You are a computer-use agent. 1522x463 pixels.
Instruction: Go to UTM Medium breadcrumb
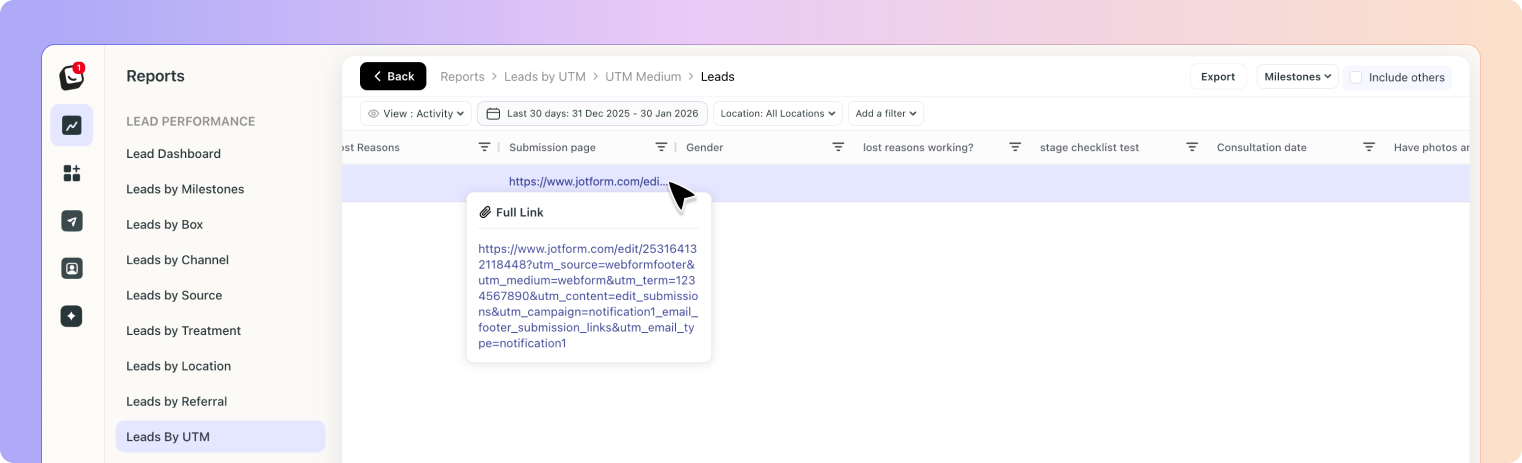click(643, 76)
